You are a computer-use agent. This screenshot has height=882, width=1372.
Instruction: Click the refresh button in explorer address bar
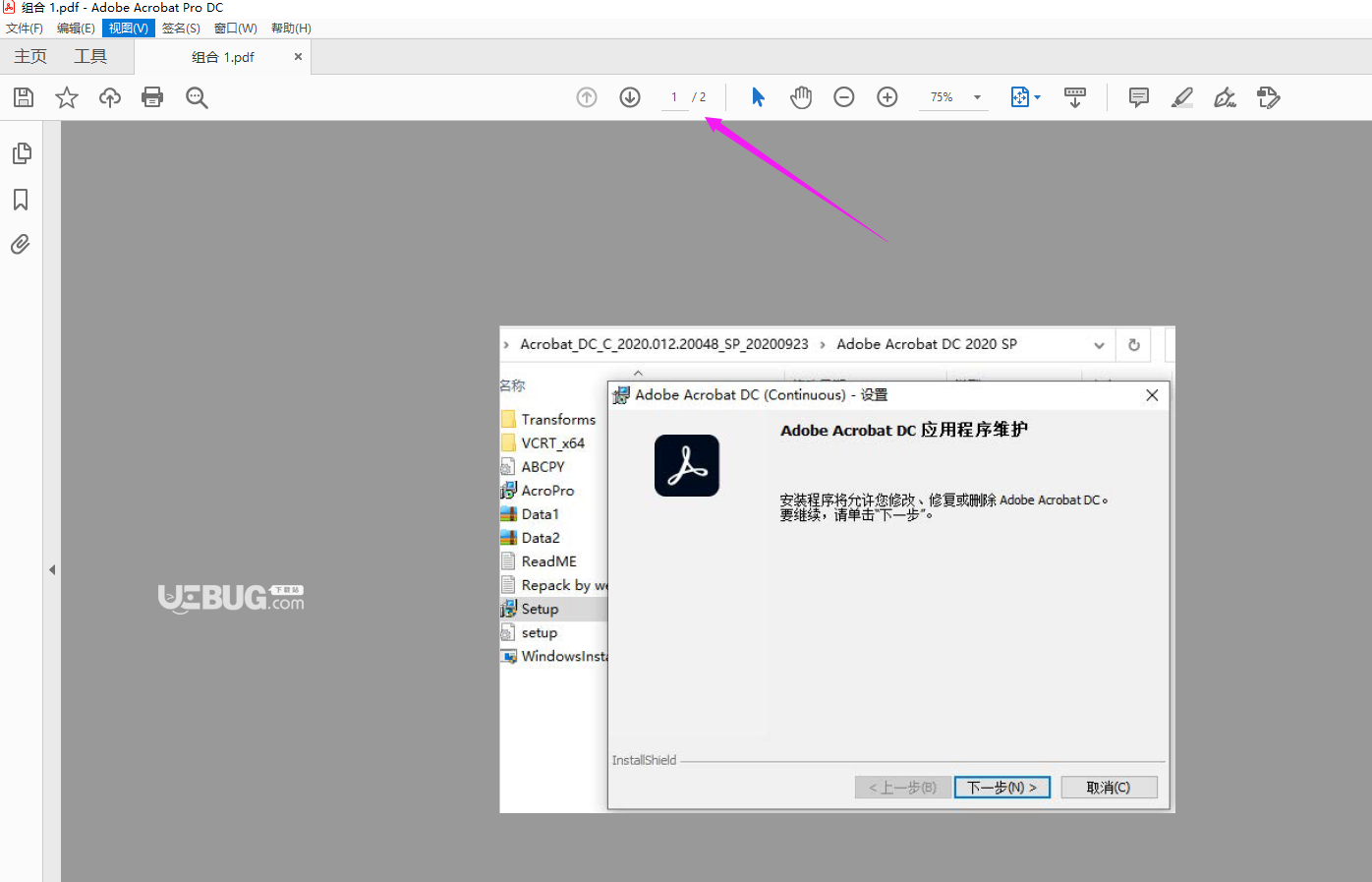tap(1134, 345)
